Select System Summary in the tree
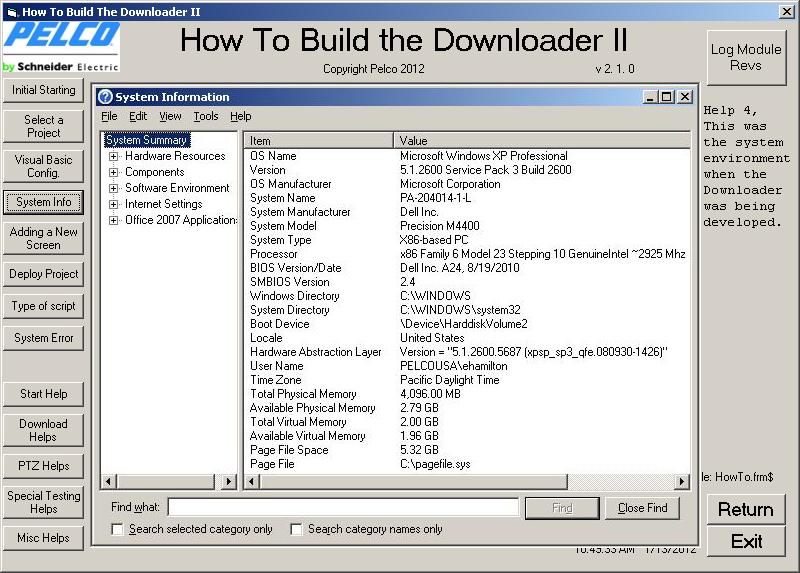This screenshot has height=573, width=800. point(146,140)
